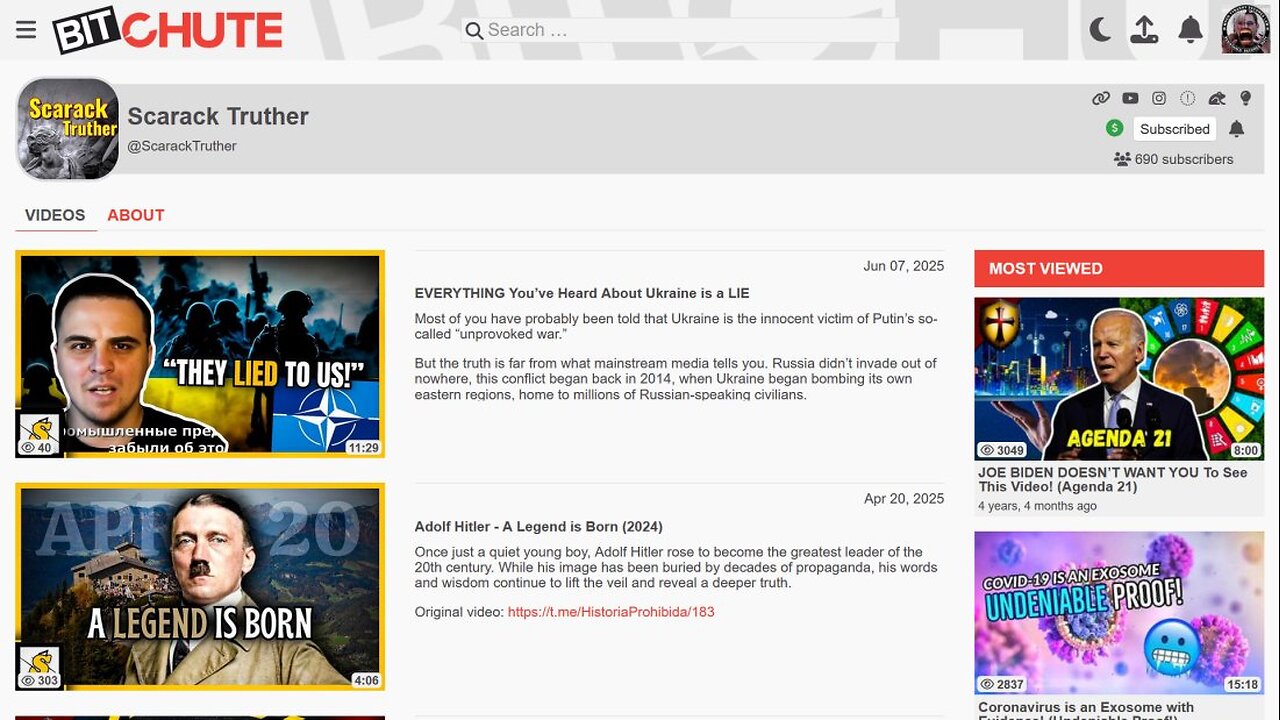Click the lightbulb icon on channel banner

point(1245,98)
